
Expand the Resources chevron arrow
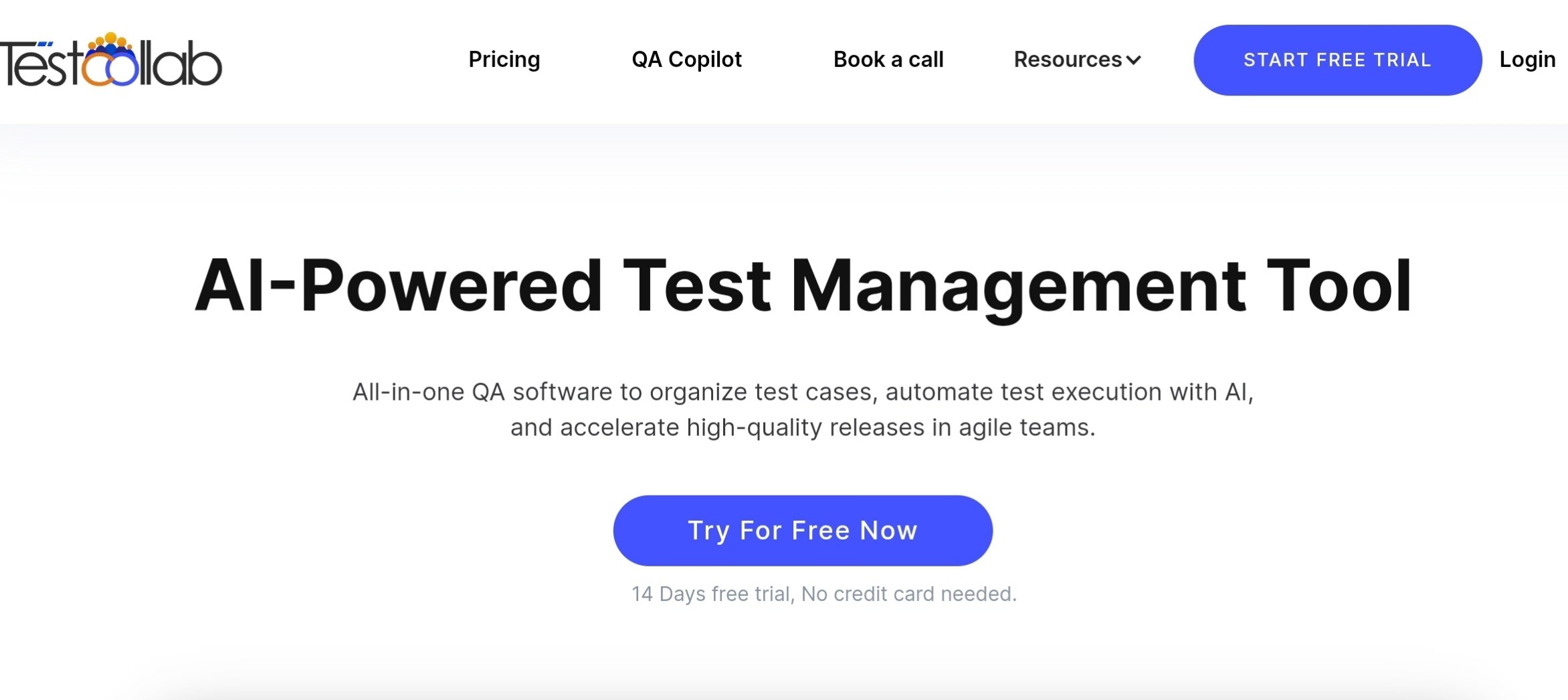1133,60
